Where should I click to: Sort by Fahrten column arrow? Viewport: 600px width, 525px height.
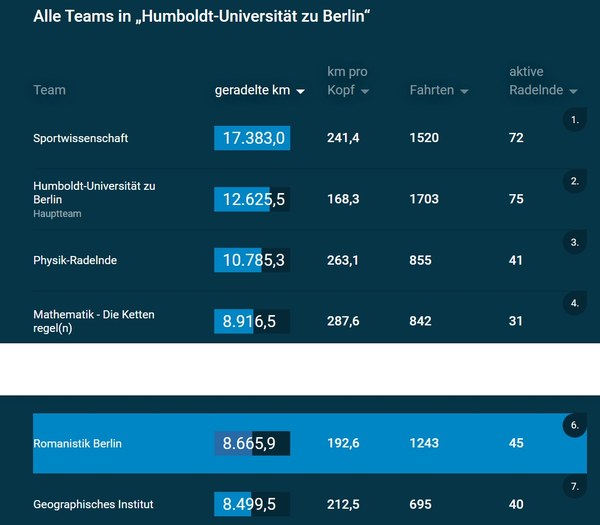click(465, 91)
